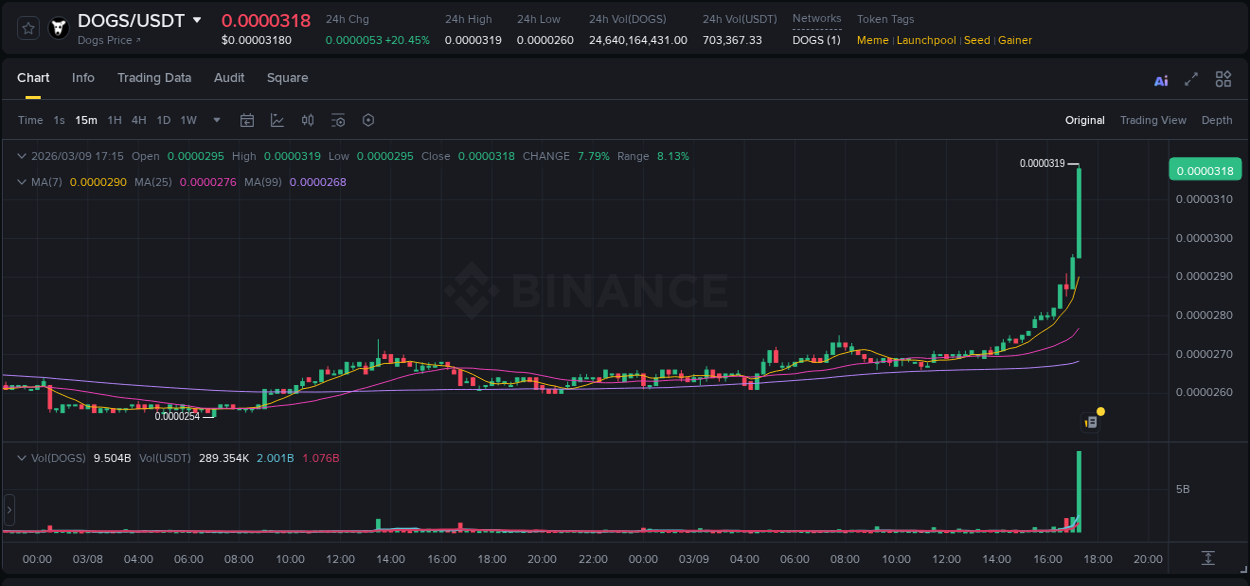The image size is (1250, 586).
Task: Click the fullscreen expand arrow icon
Action: 1191,79
